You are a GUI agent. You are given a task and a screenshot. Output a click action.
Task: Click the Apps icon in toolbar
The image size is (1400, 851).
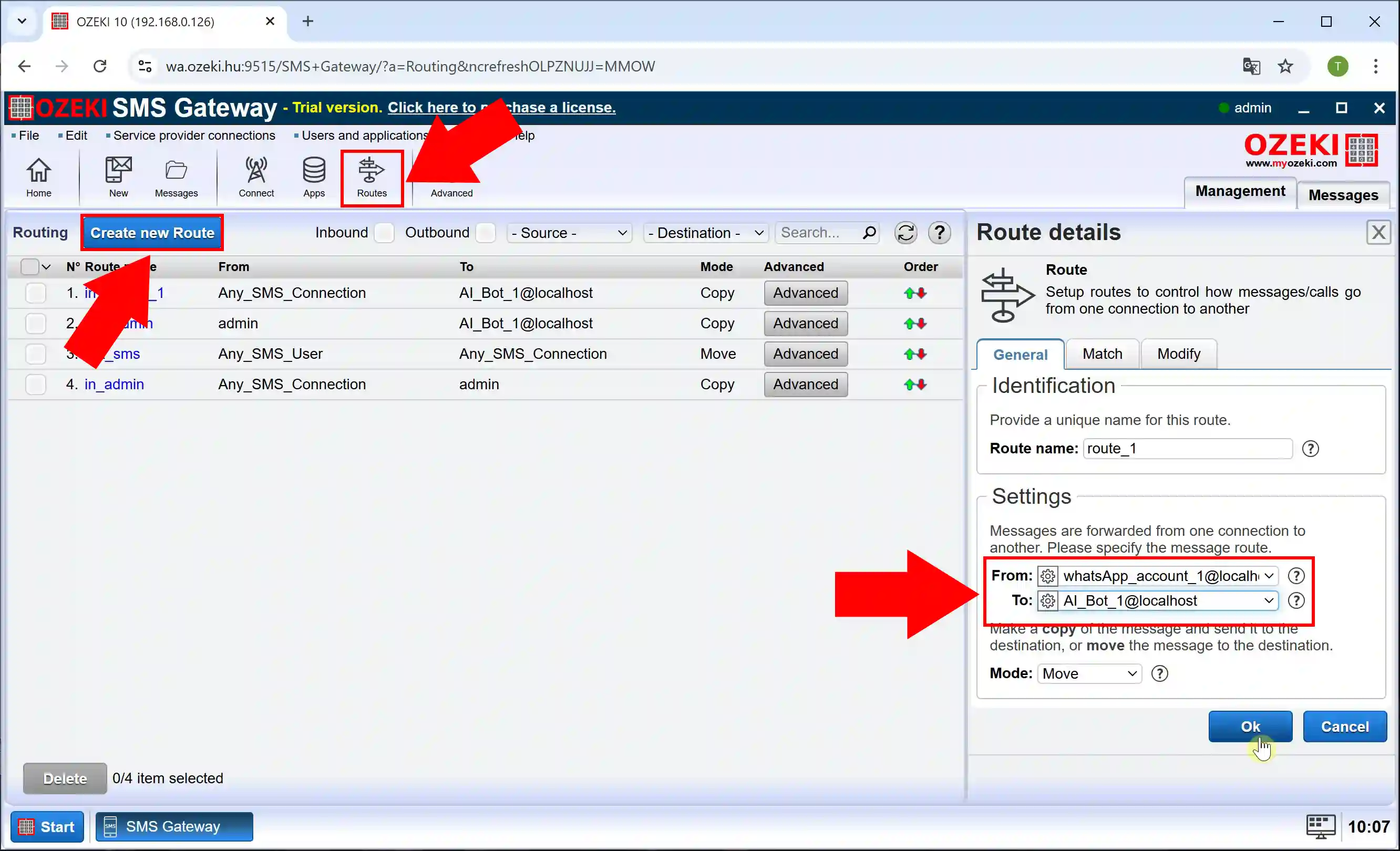(x=313, y=175)
